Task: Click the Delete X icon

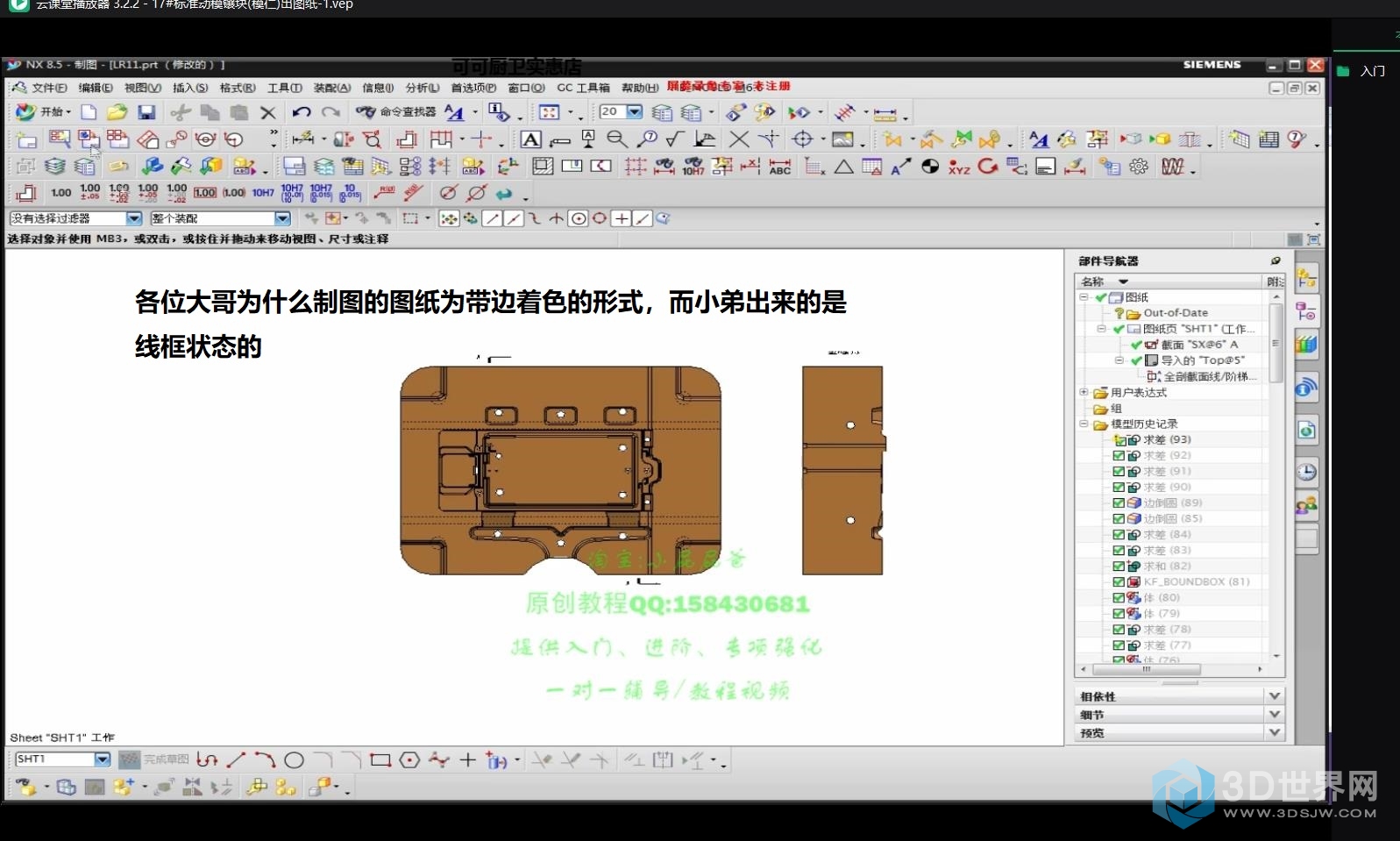Action: point(268,112)
